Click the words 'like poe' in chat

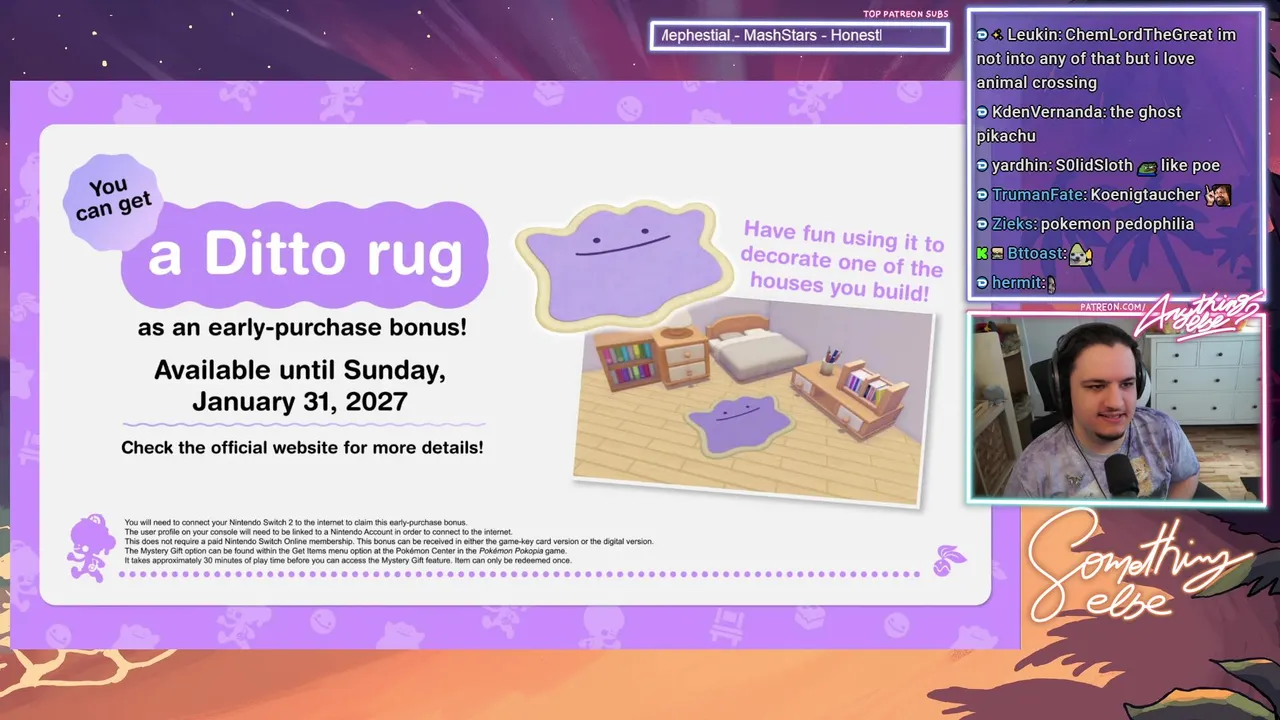pyautogui.click(x=1190, y=166)
